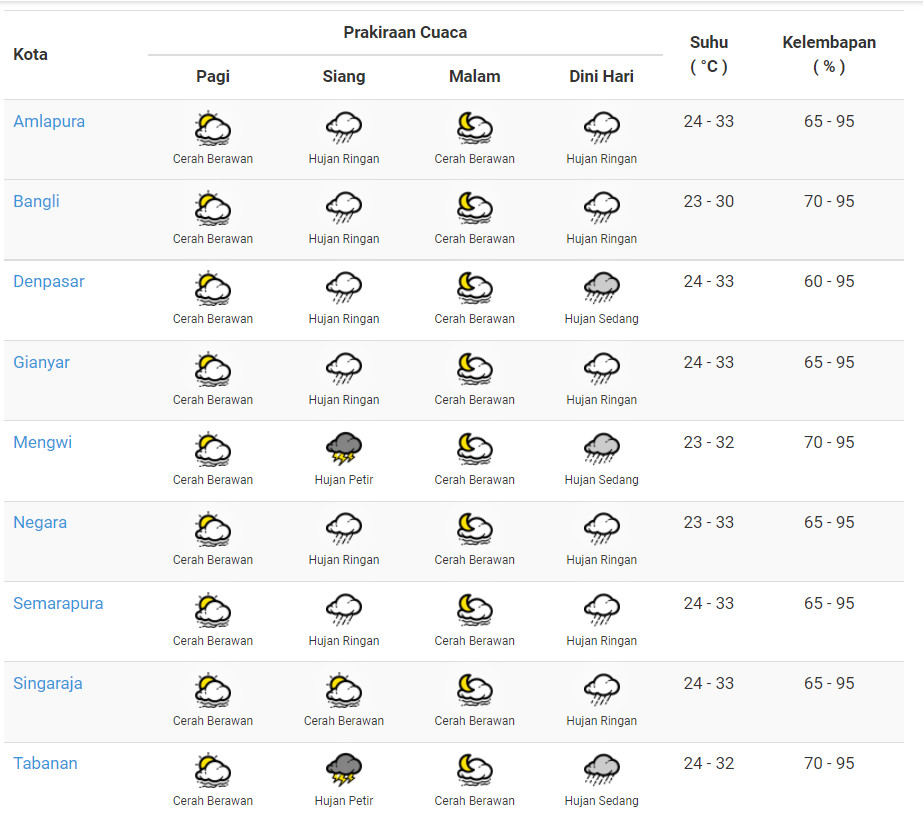Open the Singaraja city link
The height and width of the screenshot is (836, 923).
(x=48, y=684)
